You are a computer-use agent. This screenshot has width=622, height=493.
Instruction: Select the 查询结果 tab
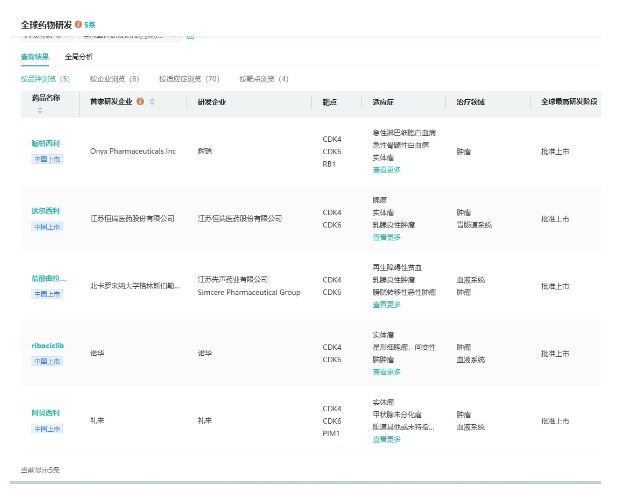click(x=35, y=57)
